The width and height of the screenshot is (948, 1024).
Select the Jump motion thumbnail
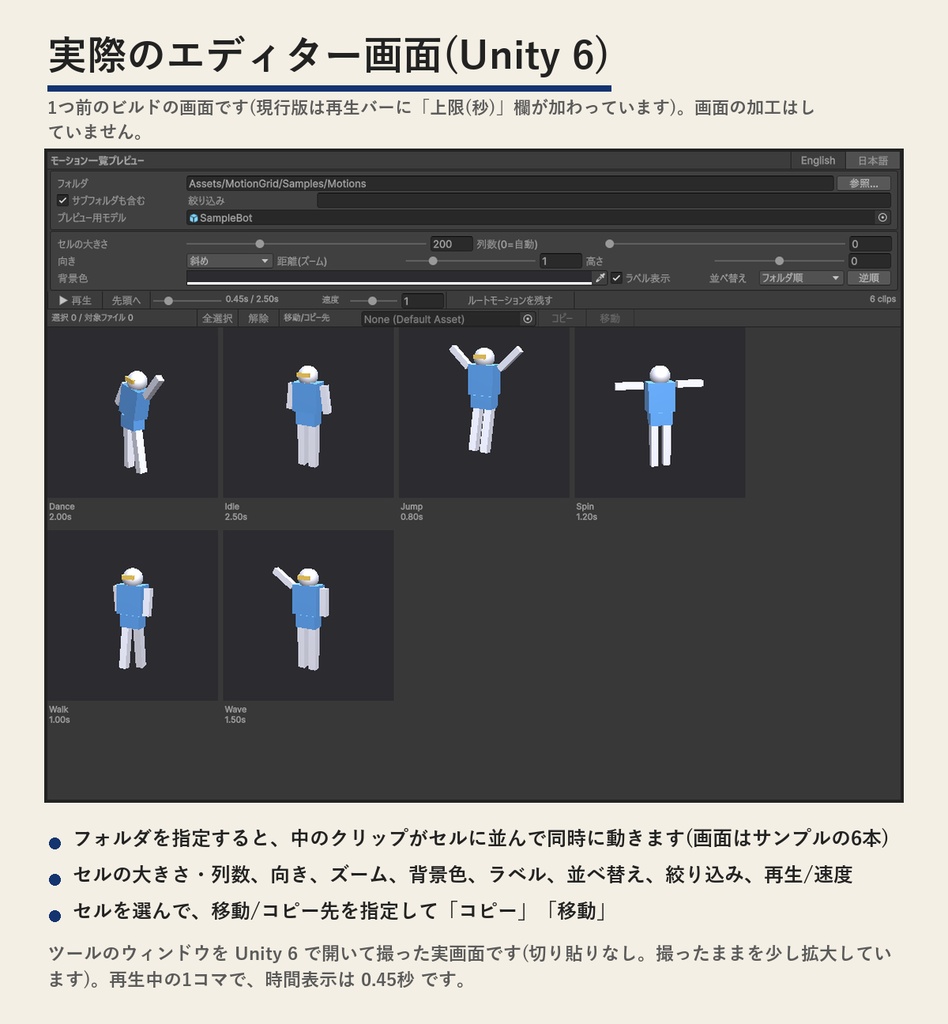pos(484,413)
